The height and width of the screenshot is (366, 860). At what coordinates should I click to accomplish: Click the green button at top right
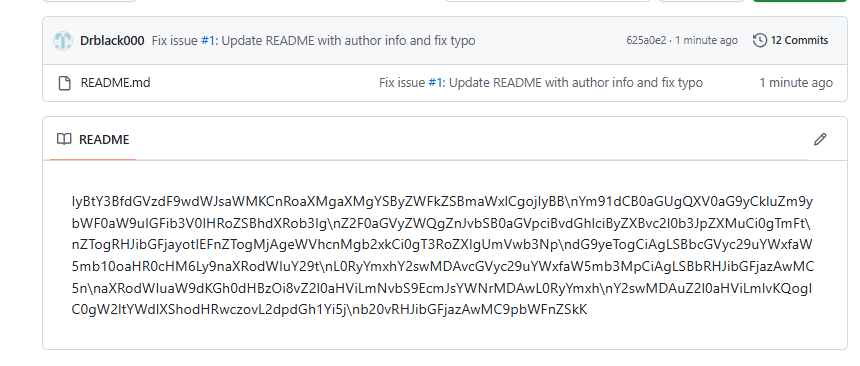pos(800,1)
